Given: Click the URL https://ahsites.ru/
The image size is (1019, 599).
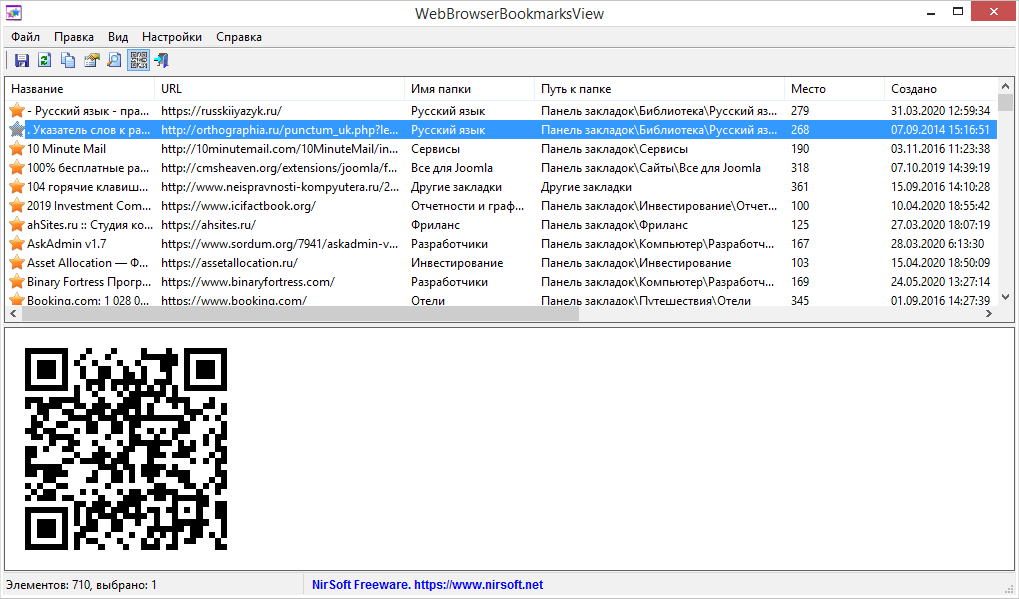Looking at the screenshot, I should [208, 225].
